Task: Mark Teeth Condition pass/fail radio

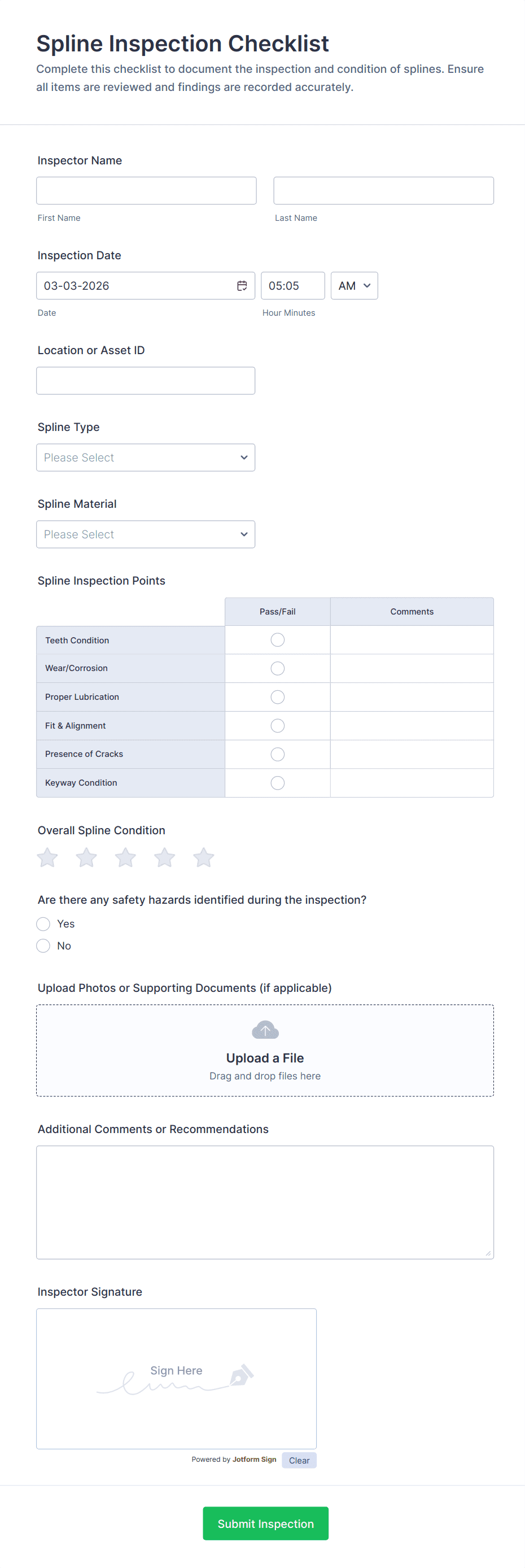Action: pos(277,640)
